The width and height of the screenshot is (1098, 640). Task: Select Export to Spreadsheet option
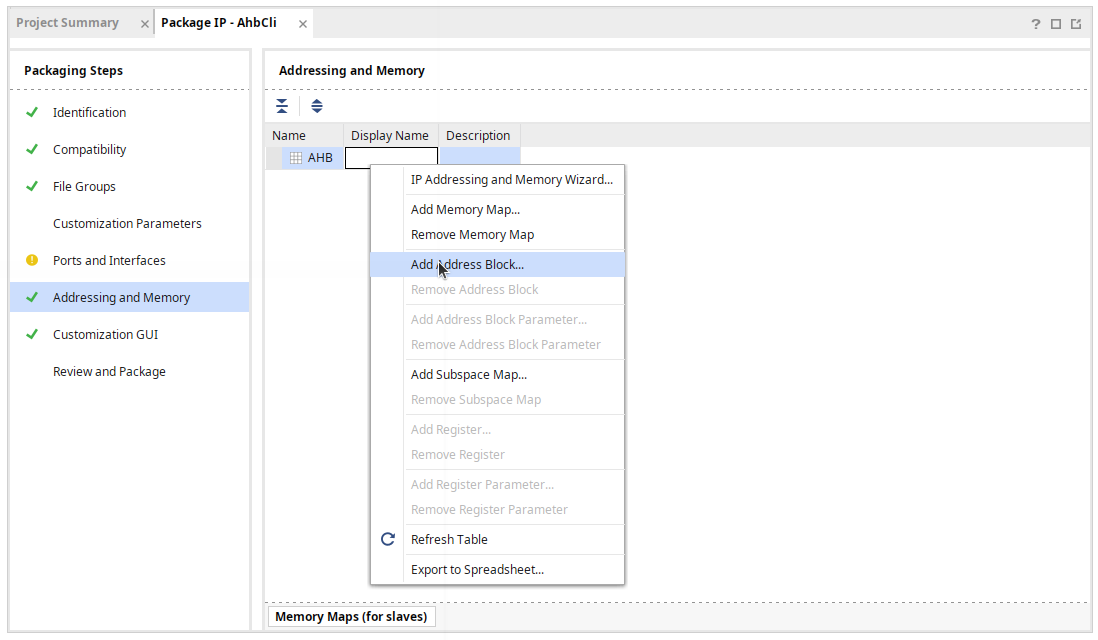coord(477,570)
